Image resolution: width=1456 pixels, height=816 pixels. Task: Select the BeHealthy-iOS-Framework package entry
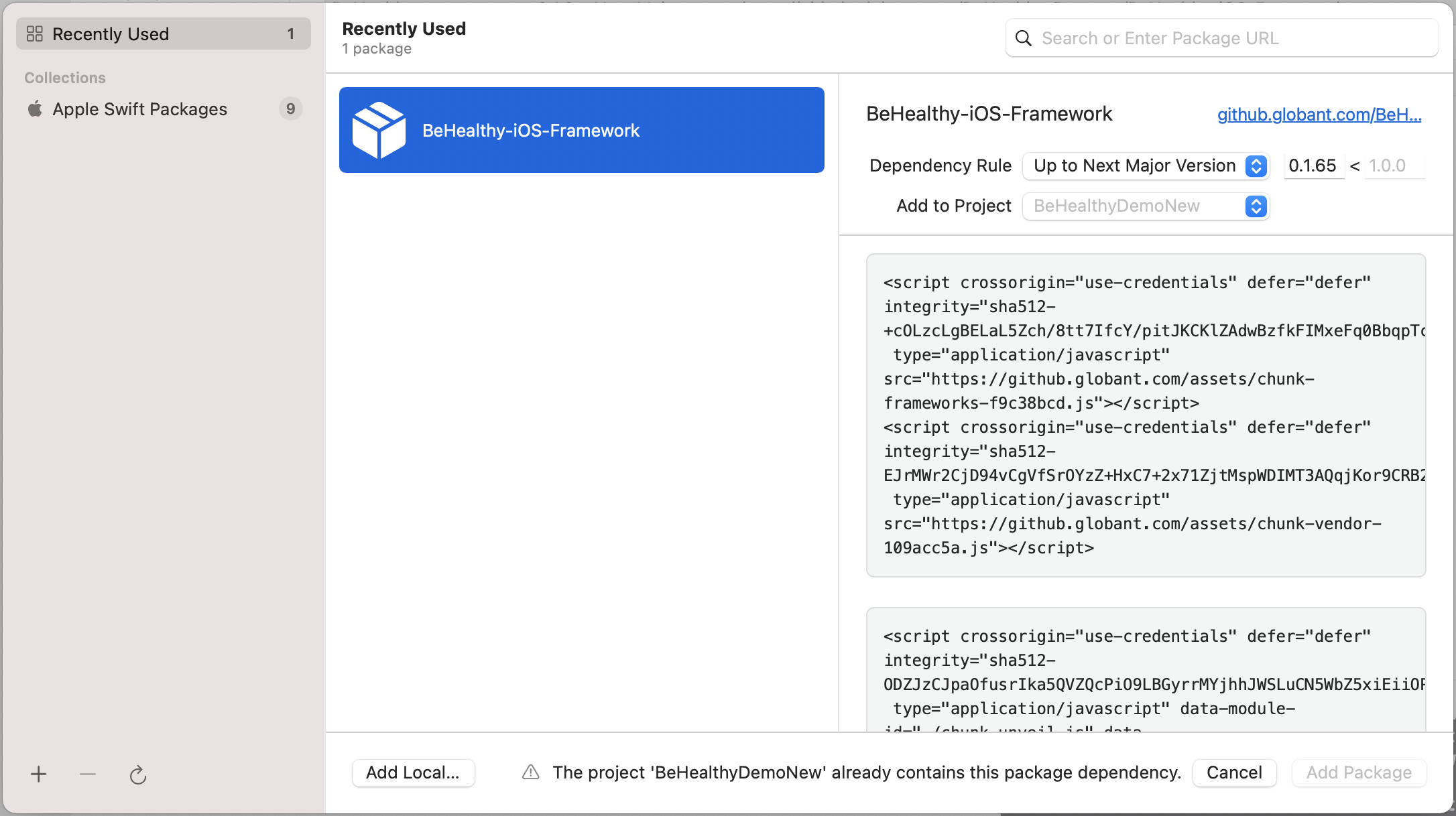pos(581,129)
